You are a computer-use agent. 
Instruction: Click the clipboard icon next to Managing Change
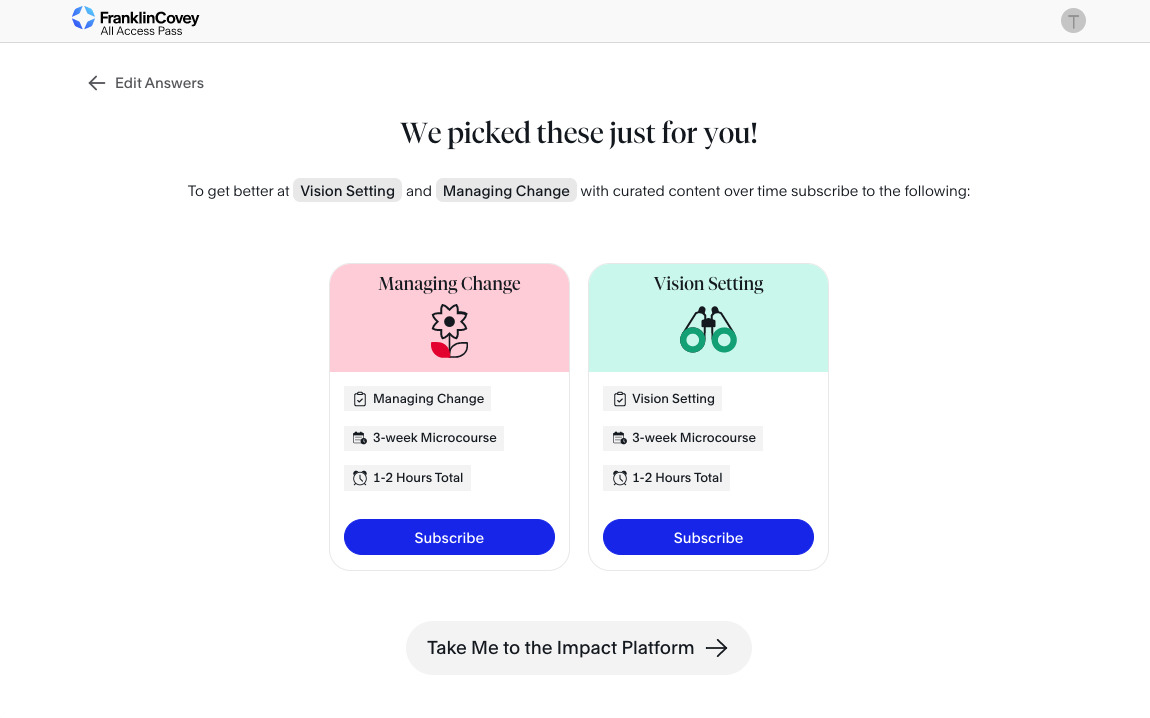360,399
